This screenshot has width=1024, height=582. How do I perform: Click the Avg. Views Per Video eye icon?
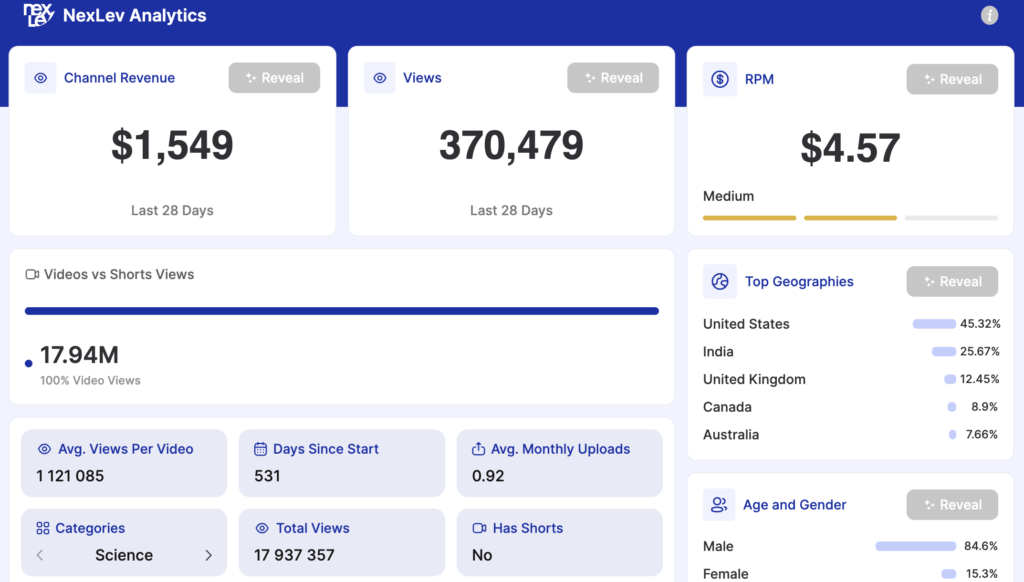[x=44, y=449]
